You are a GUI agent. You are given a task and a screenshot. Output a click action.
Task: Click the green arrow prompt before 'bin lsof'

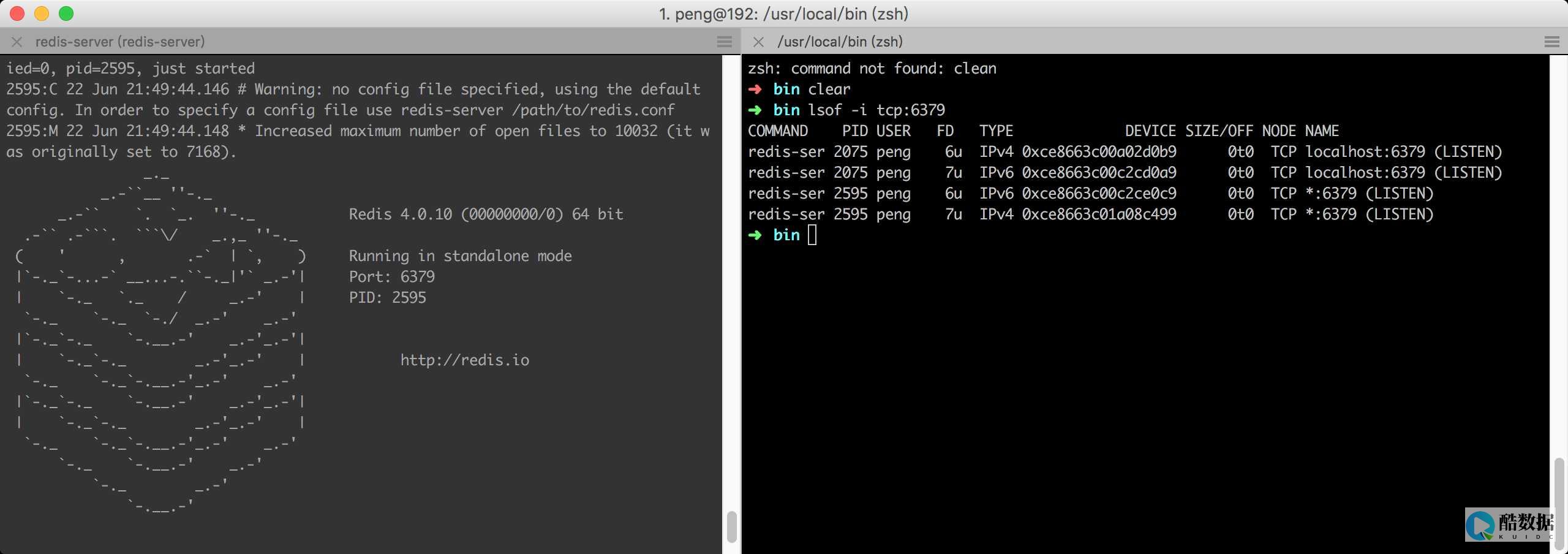pyautogui.click(x=755, y=110)
